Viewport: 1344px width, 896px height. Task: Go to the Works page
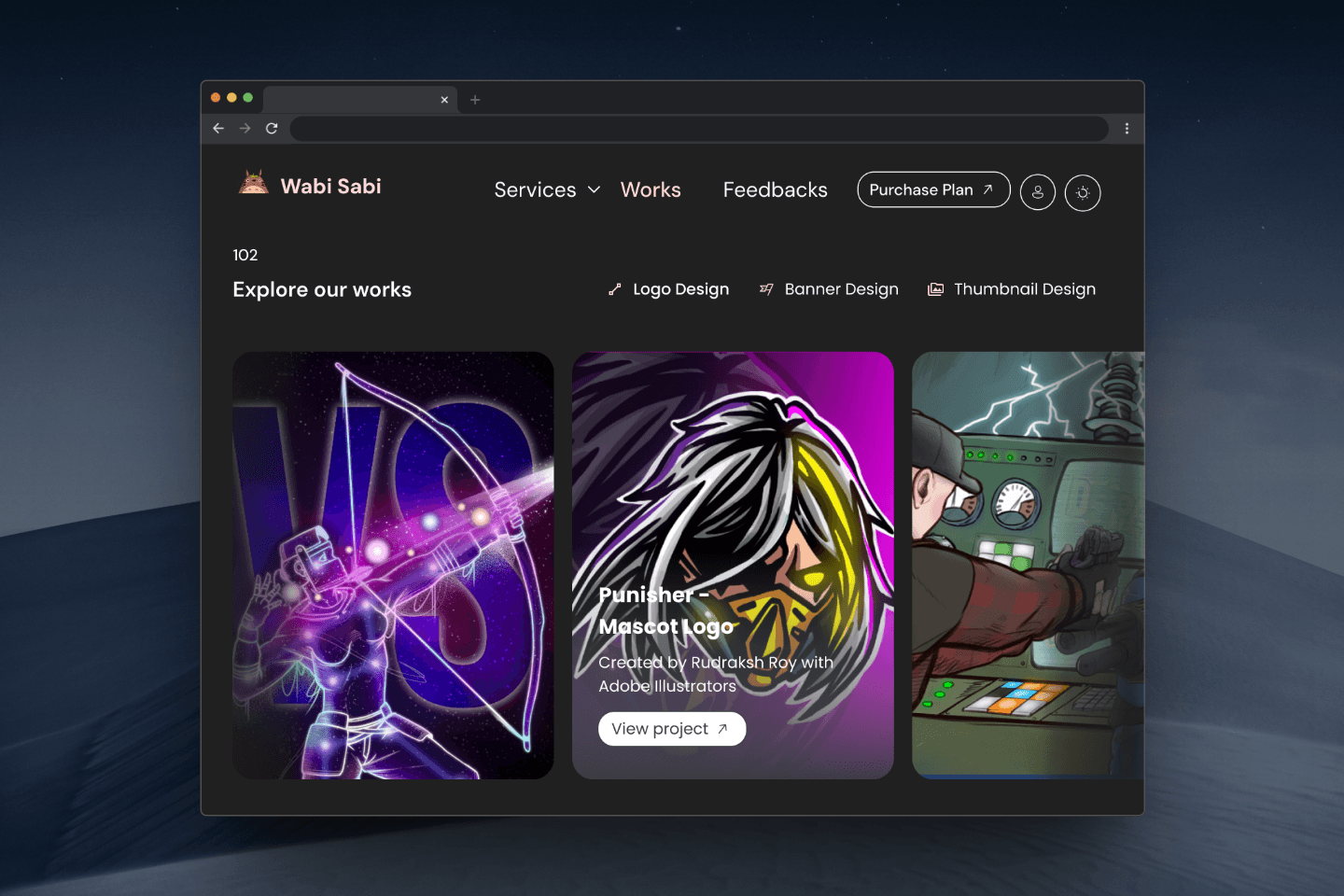click(x=651, y=189)
